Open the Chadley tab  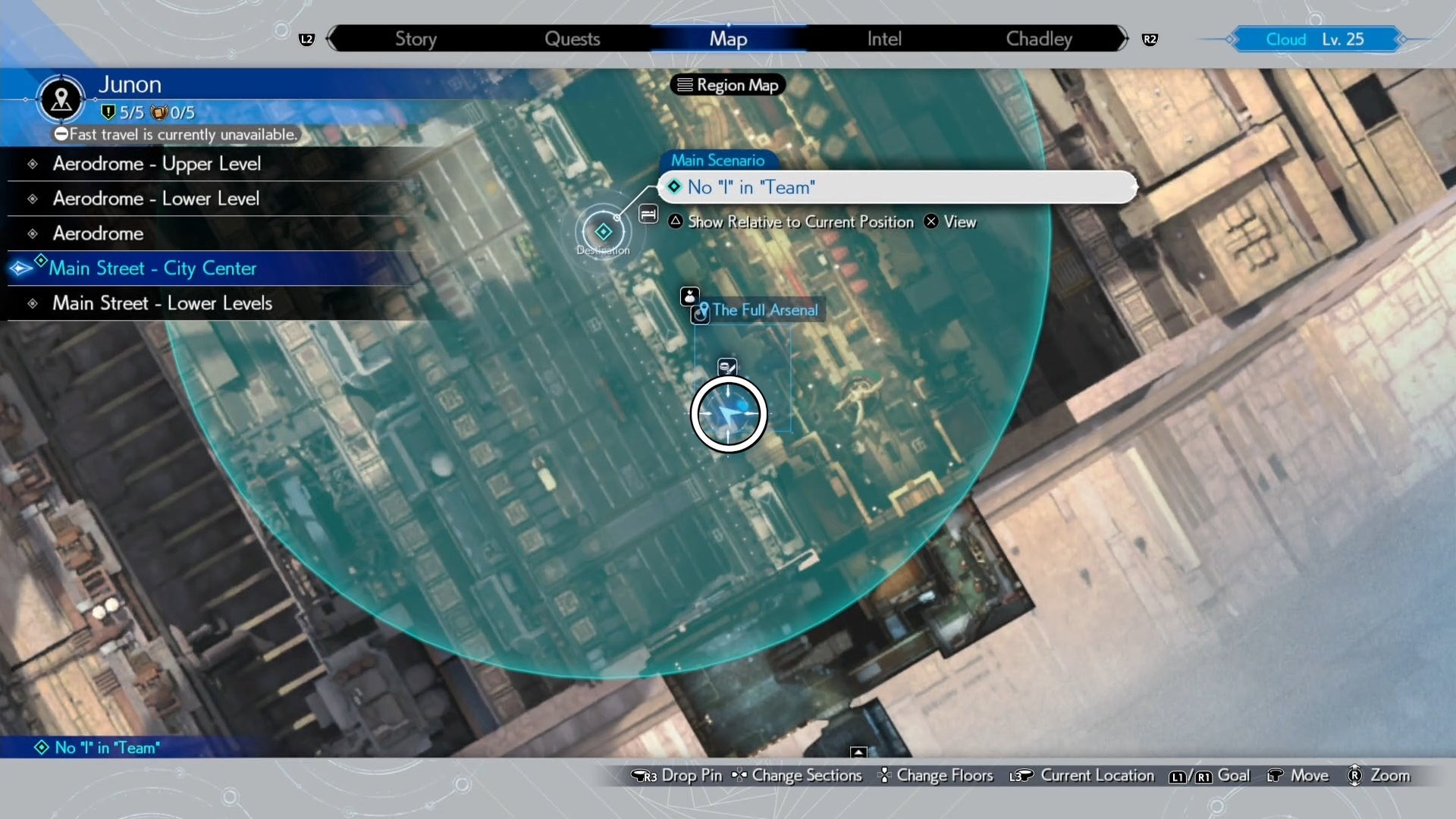[x=1039, y=39]
